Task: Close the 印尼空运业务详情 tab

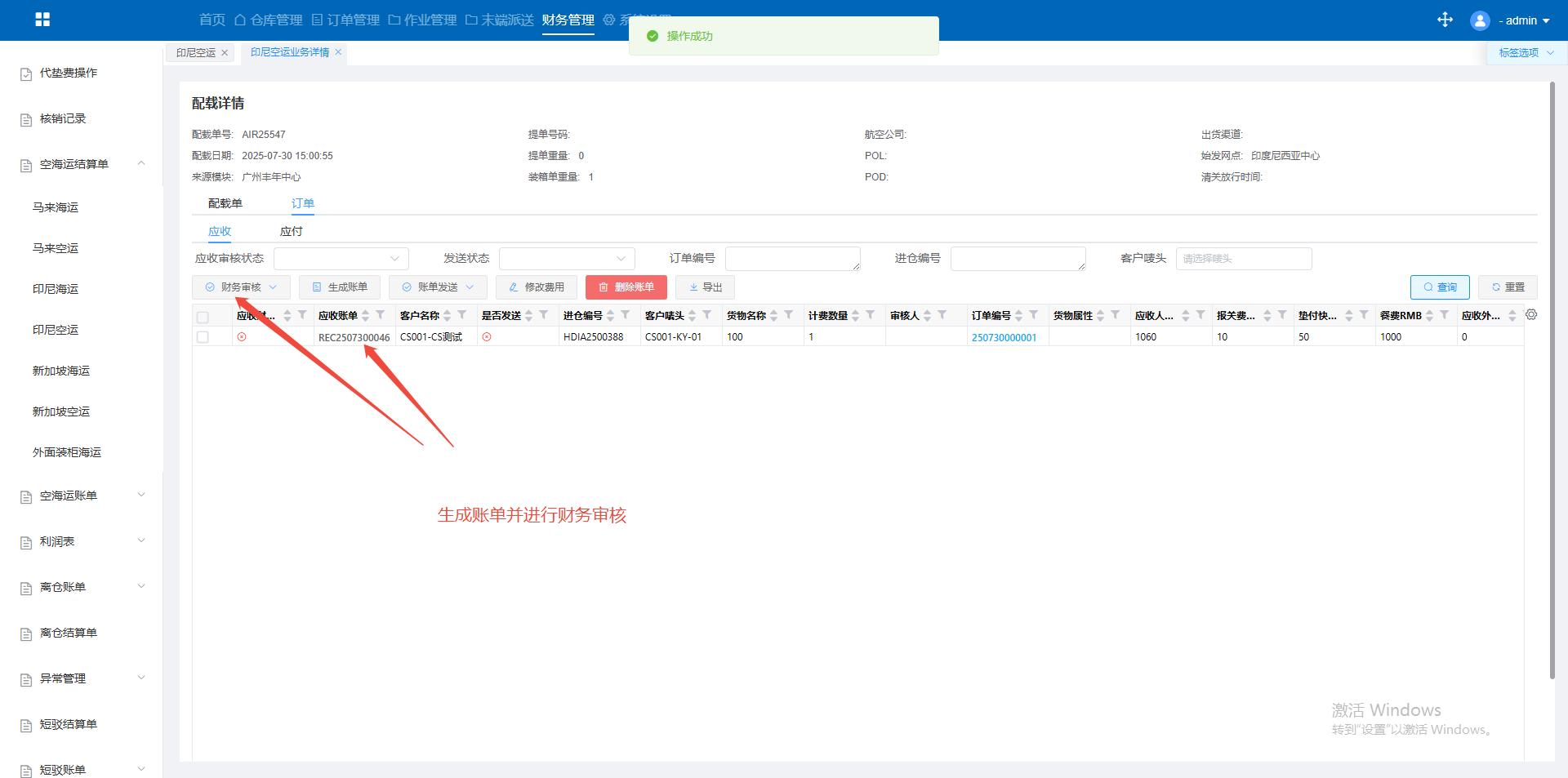Action: 338,52
